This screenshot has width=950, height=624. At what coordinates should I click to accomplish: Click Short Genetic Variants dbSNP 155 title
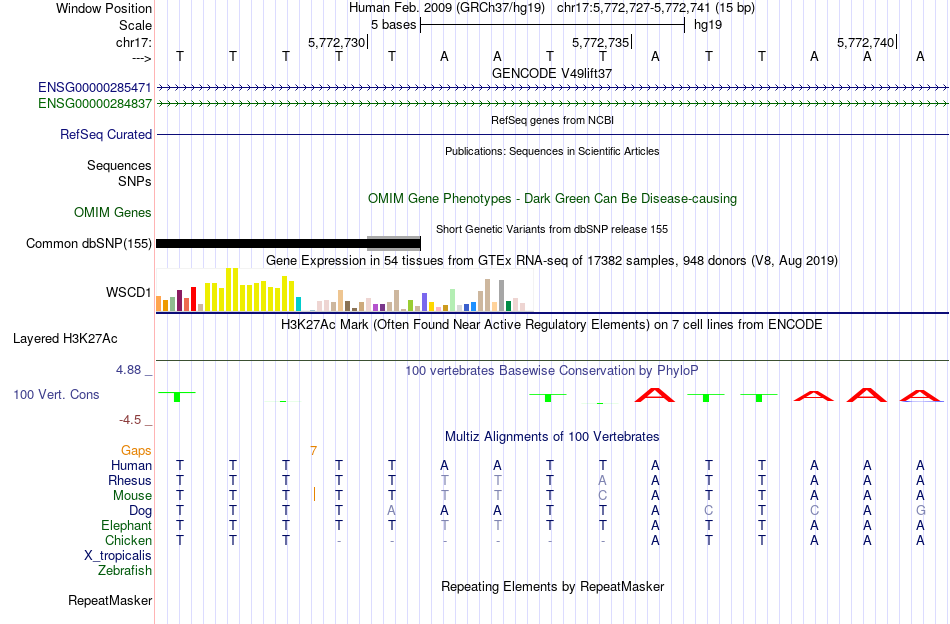[x=552, y=229]
